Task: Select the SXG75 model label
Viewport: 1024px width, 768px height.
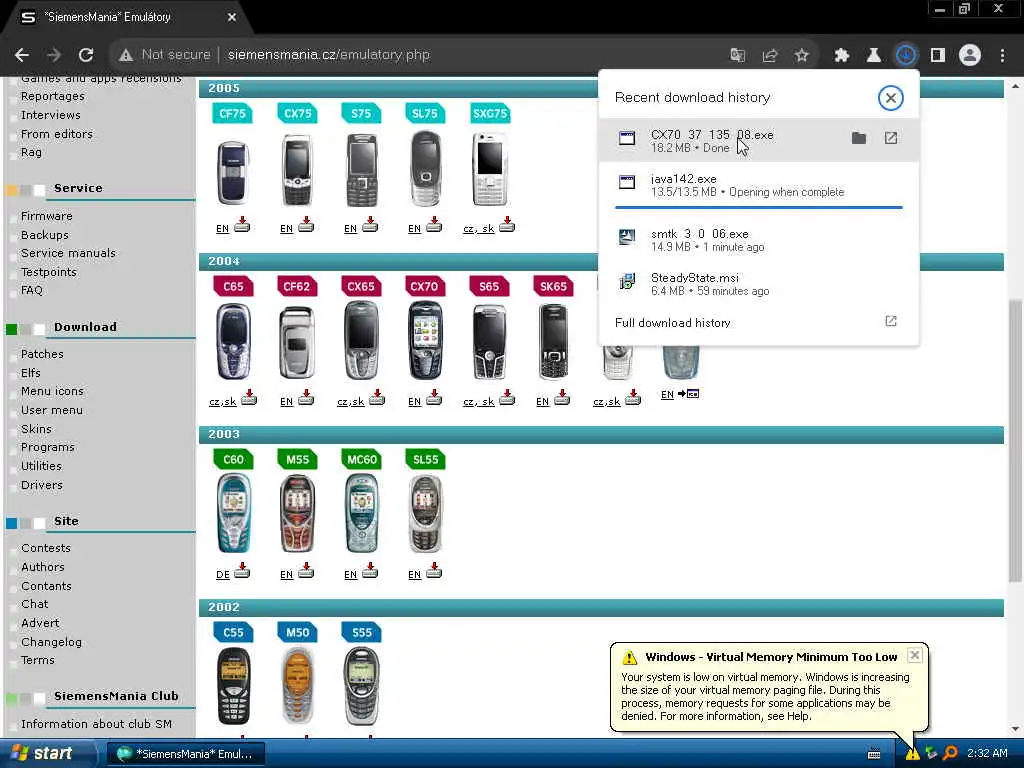Action: [x=490, y=114]
